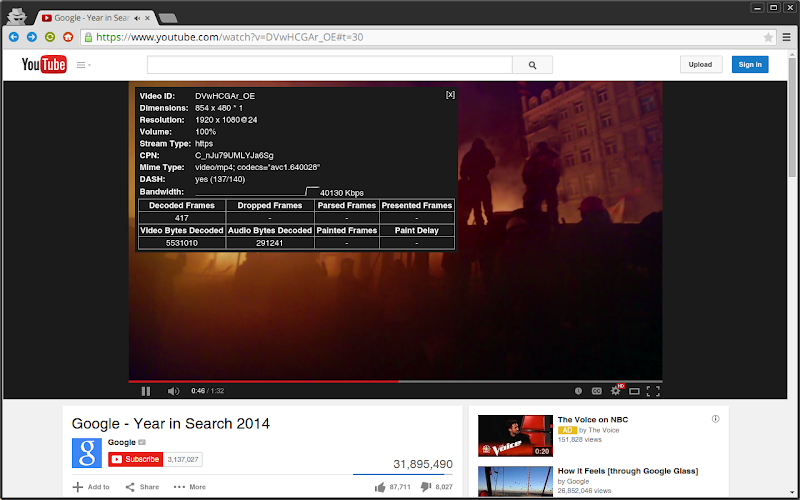Open the YouTube guide menu icon
800x500 pixels.
point(83,65)
